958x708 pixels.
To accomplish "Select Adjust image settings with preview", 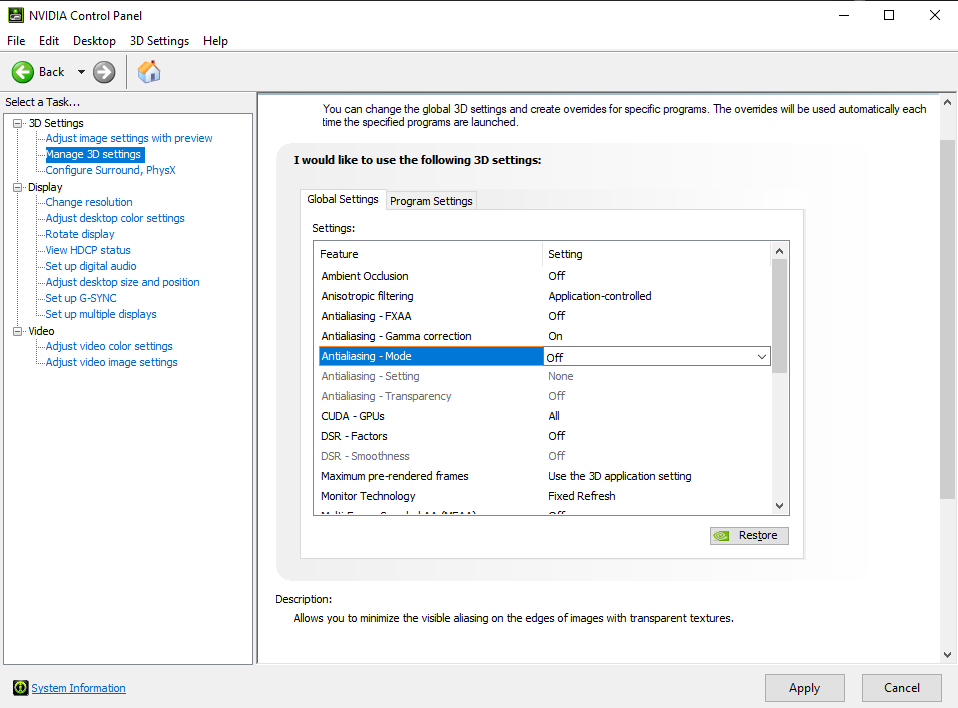I will (x=129, y=138).
